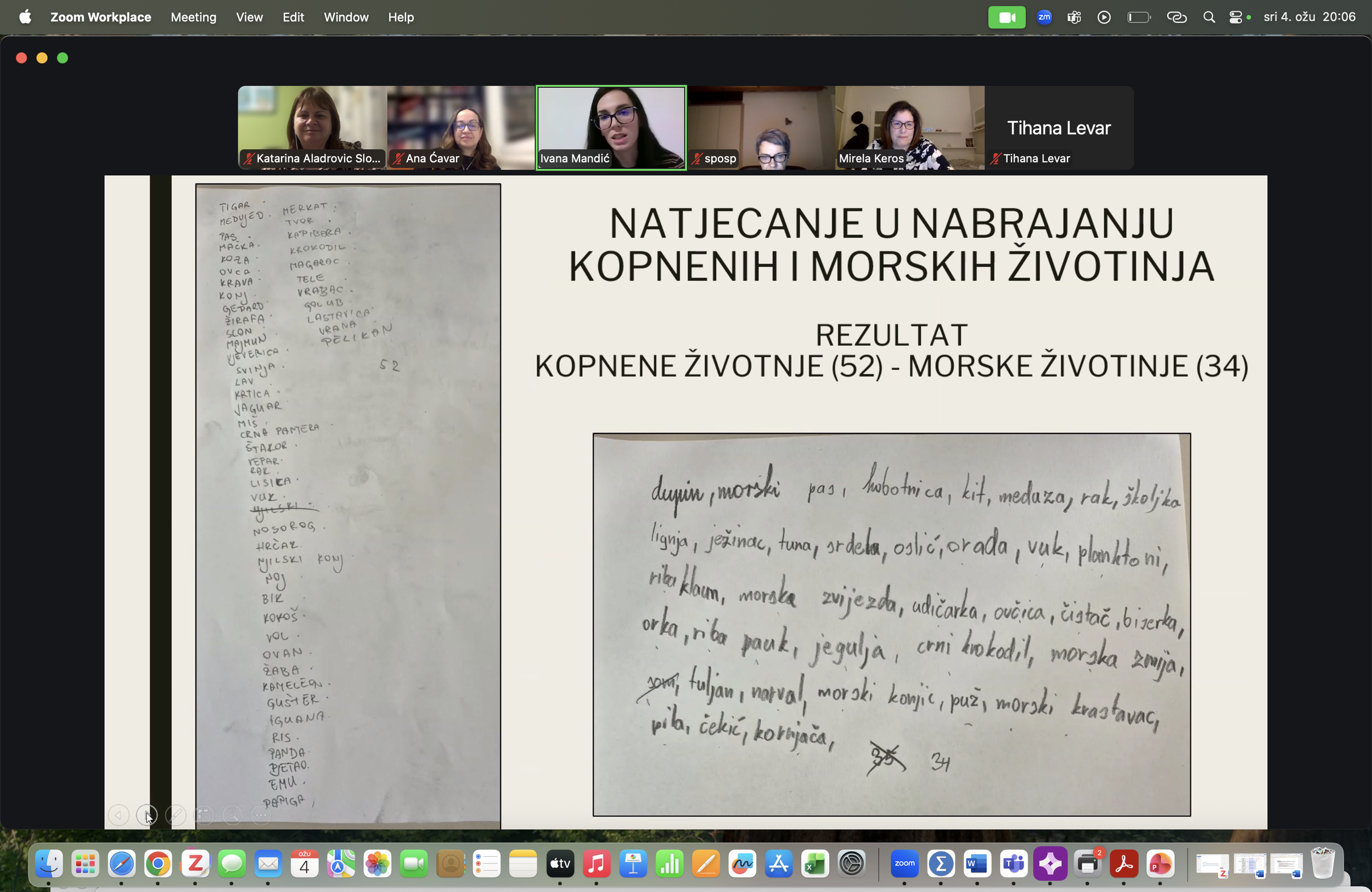Select Mirela Keros's video thumbnail
Screen dimensions: 1372x892
click(910, 128)
